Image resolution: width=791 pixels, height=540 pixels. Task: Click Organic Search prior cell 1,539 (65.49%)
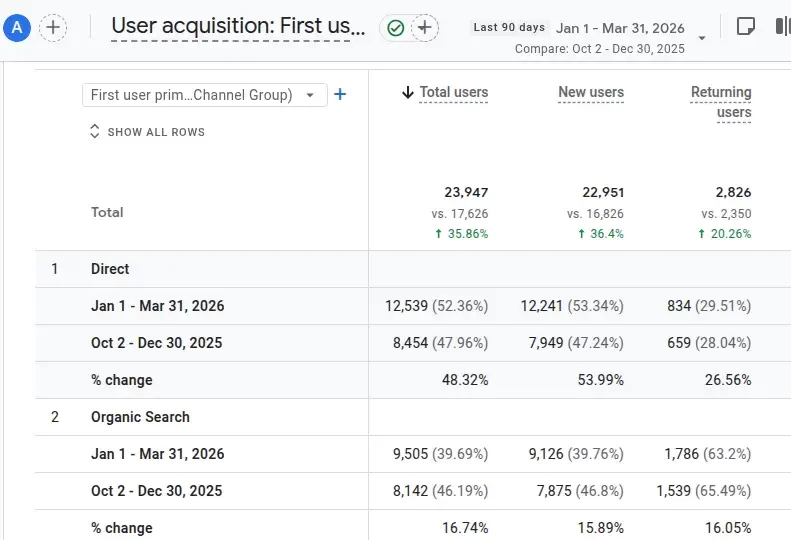click(704, 491)
